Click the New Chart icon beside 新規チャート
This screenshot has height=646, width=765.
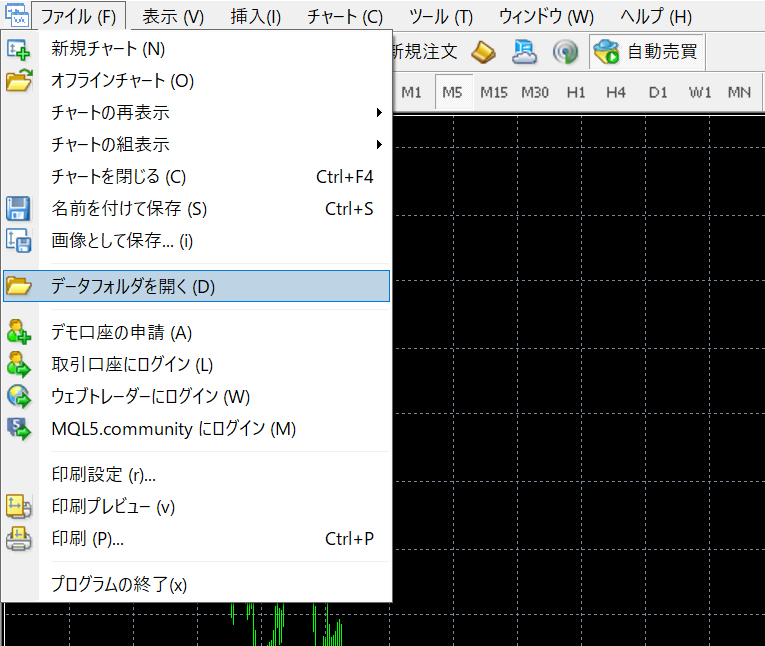(19, 49)
